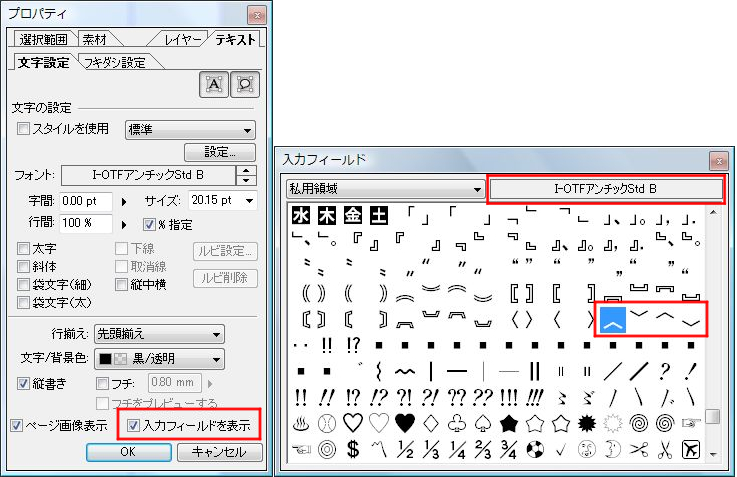
Task: Select the boxed 金 glyph
Action: [353, 216]
